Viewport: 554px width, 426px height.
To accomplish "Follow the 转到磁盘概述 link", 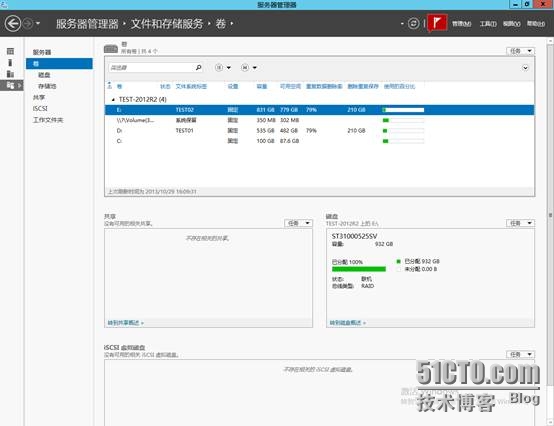I will (347, 323).
